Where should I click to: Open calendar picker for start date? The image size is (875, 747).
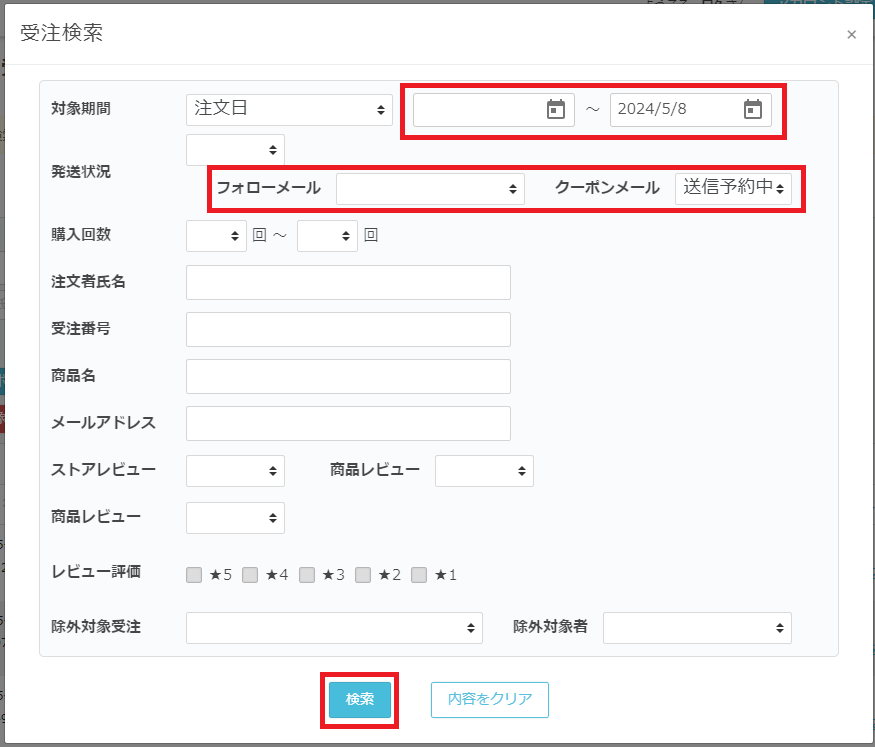coord(556,110)
